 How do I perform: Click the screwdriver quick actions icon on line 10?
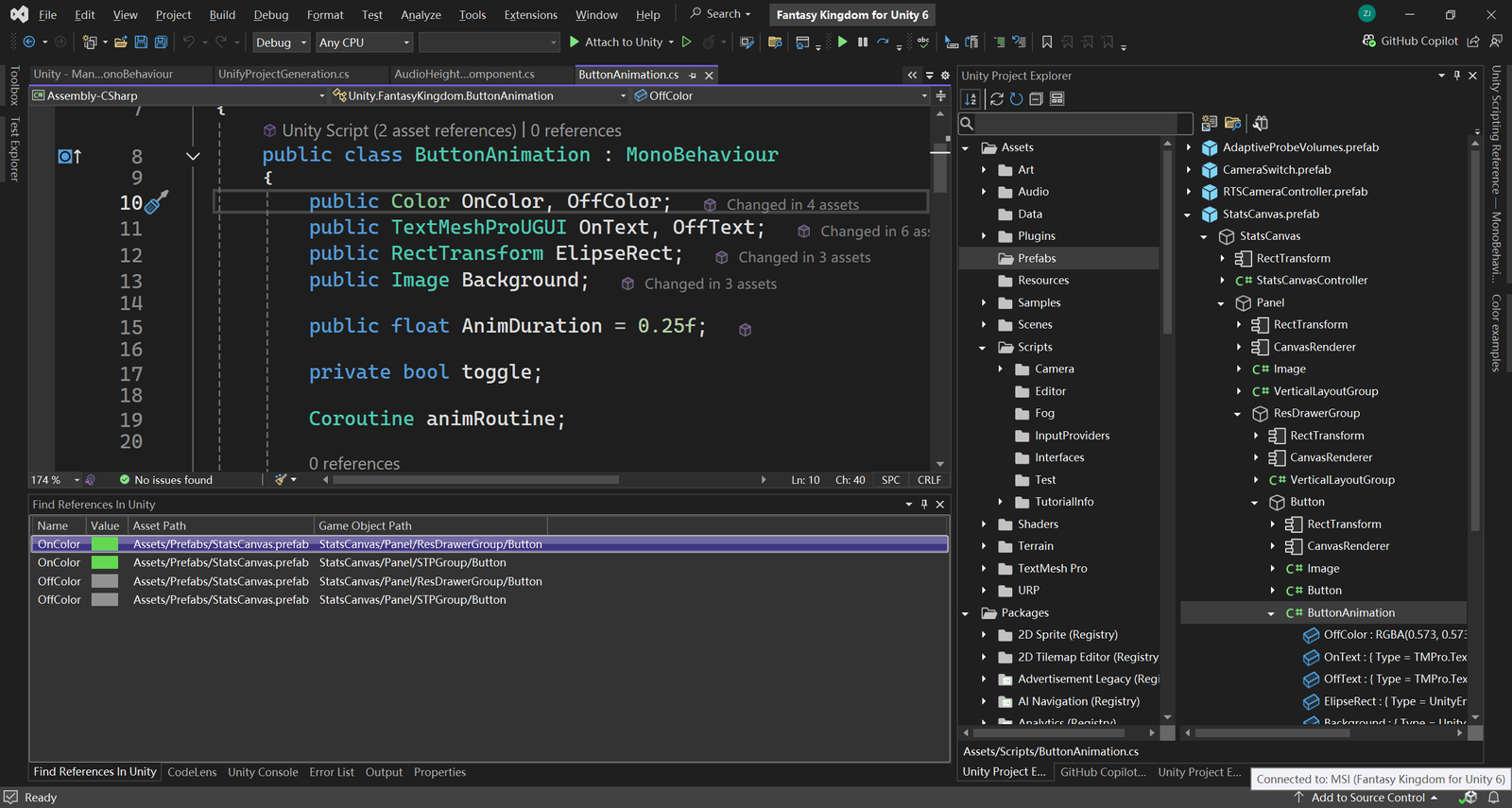(157, 201)
